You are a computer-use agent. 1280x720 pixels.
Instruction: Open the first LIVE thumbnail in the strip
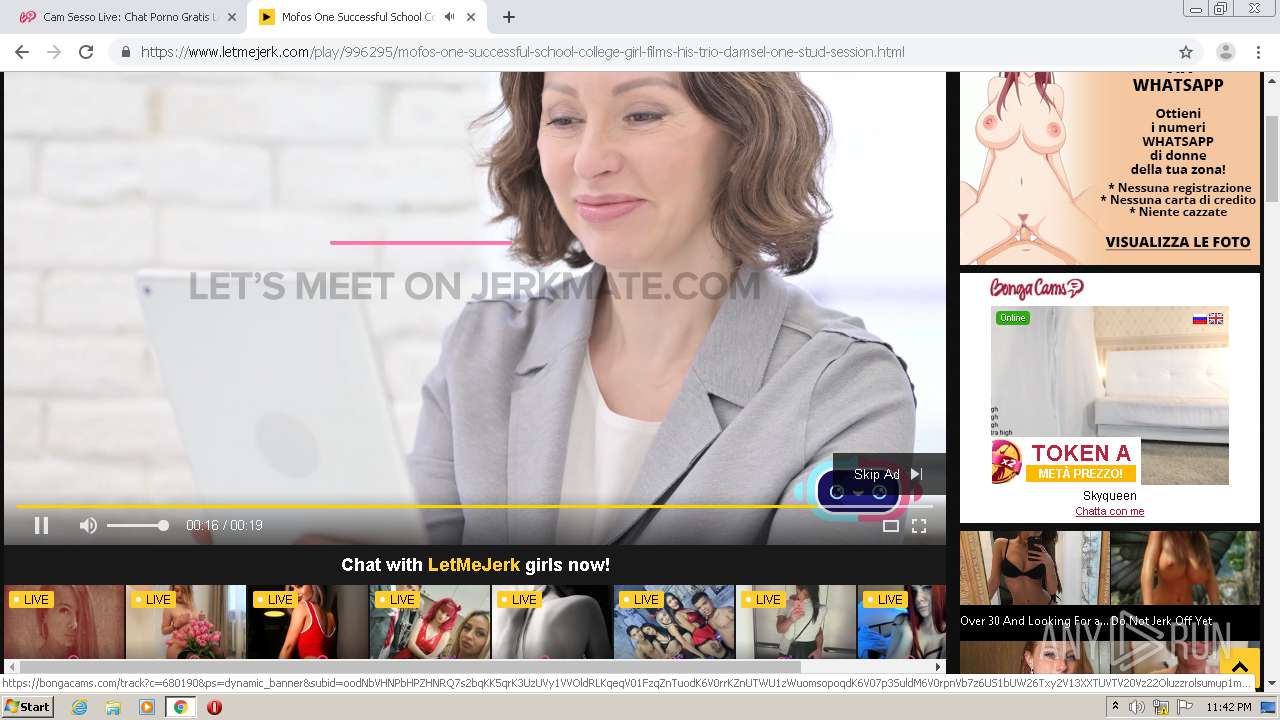pos(64,621)
